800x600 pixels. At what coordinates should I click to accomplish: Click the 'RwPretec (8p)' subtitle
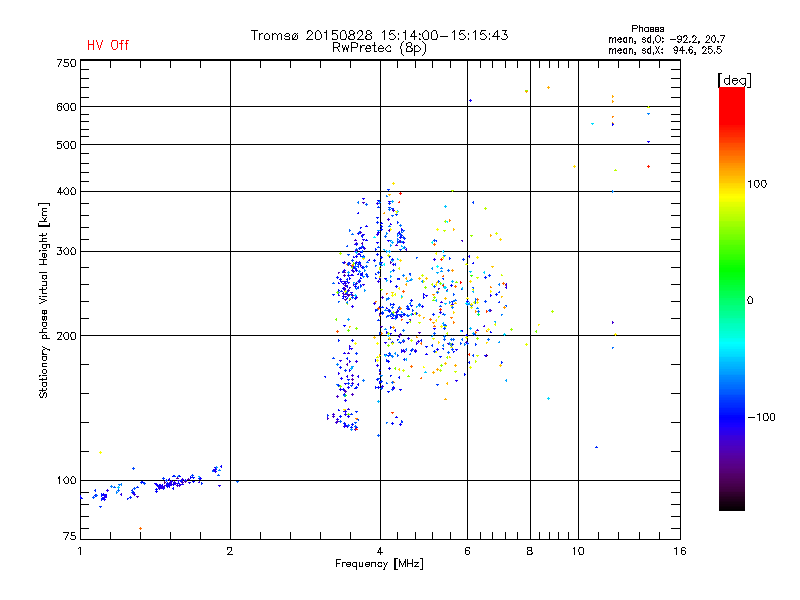(379, 48)
